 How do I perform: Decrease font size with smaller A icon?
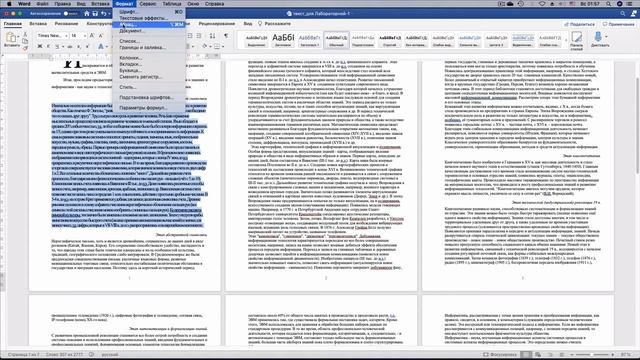[x=101, y=36]
